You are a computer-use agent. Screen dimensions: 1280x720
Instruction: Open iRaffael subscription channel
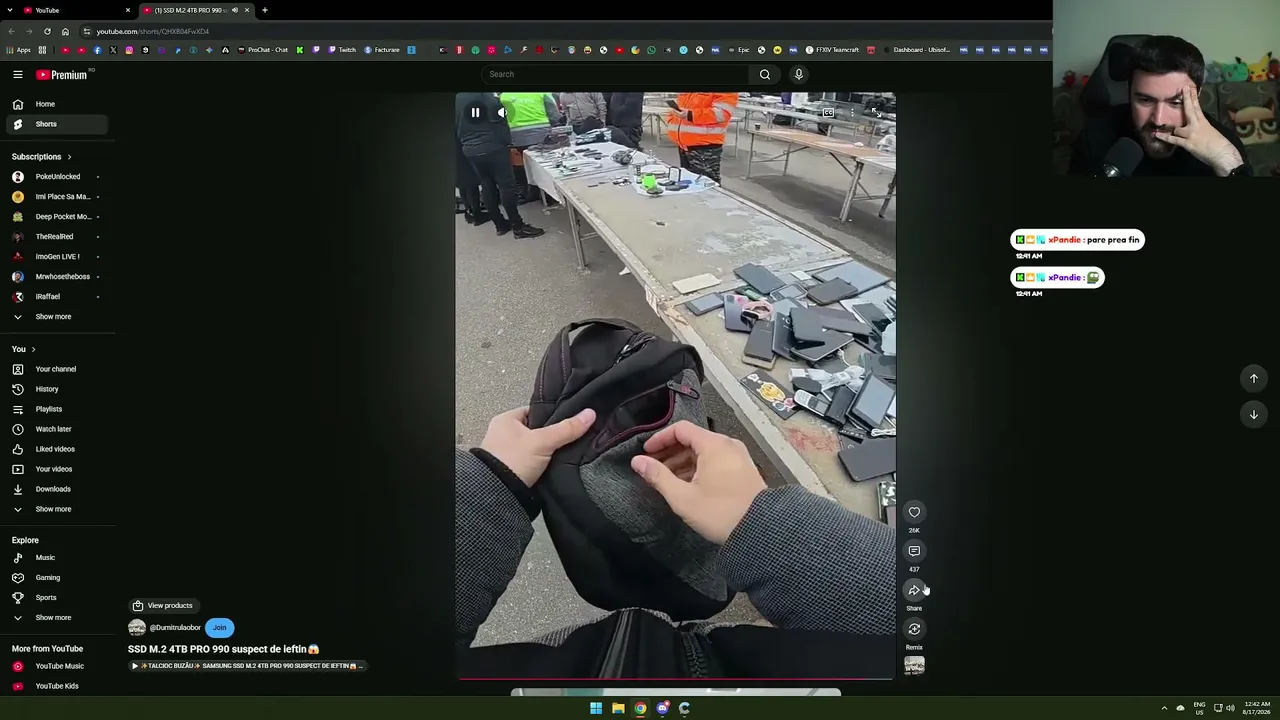(57, 297)
